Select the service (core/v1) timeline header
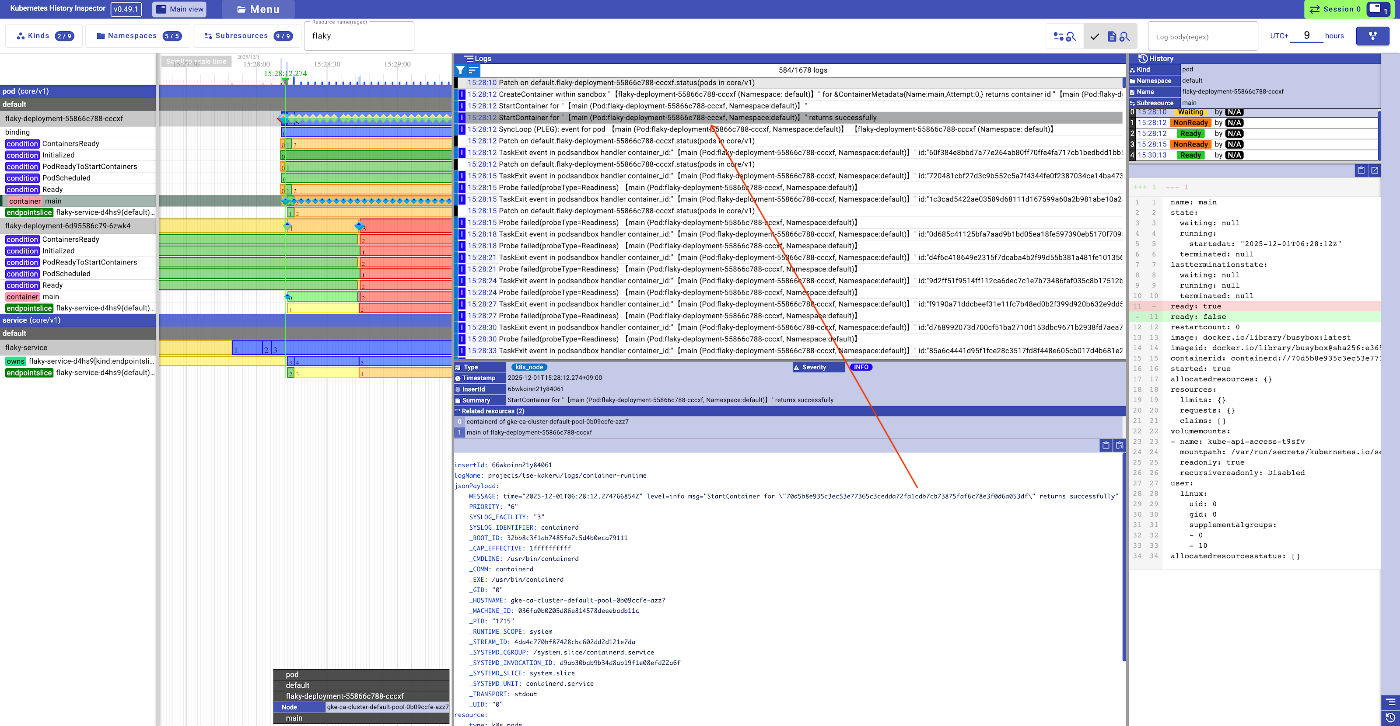This screenshot has width=1400, height=726. (79, 320)
